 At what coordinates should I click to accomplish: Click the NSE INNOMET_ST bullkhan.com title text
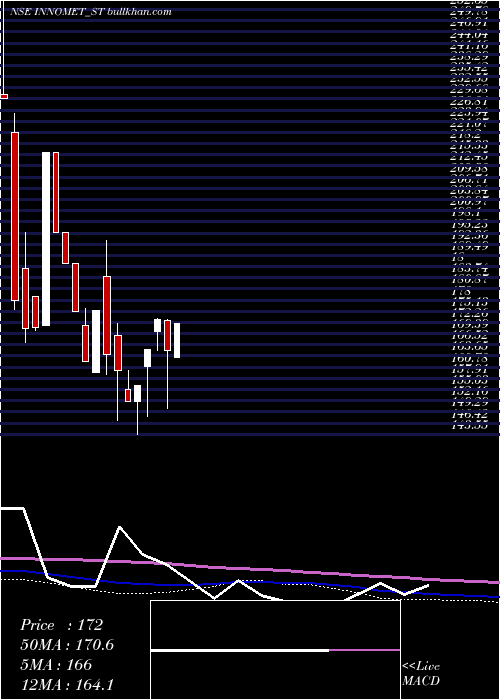pos(91,12)
